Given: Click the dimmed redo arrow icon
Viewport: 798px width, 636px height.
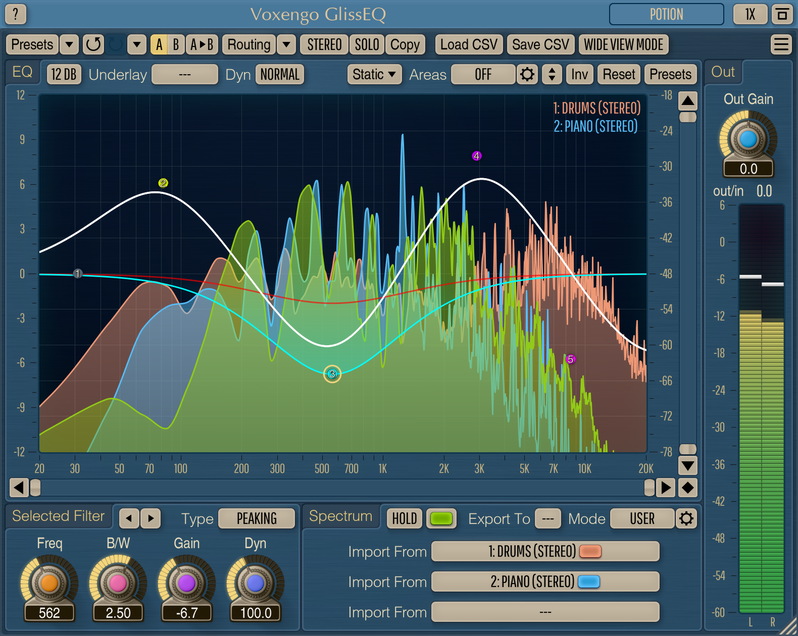Looking at the screenshot, I should [x=116, y=45].
